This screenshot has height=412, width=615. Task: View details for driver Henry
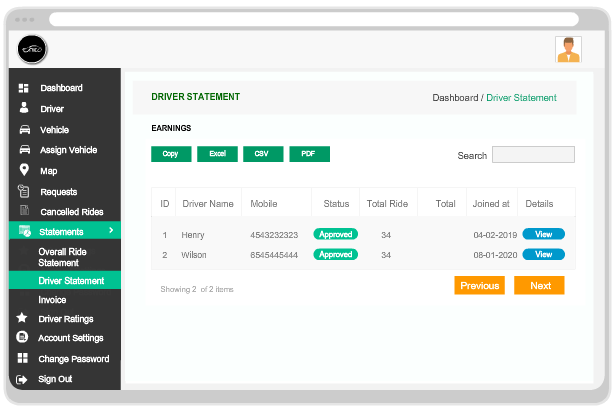543,234
